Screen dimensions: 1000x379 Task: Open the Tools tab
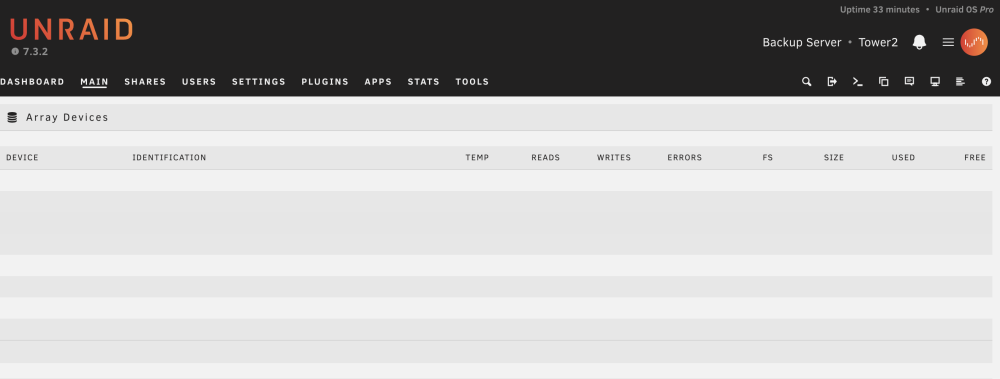point(472,82)
